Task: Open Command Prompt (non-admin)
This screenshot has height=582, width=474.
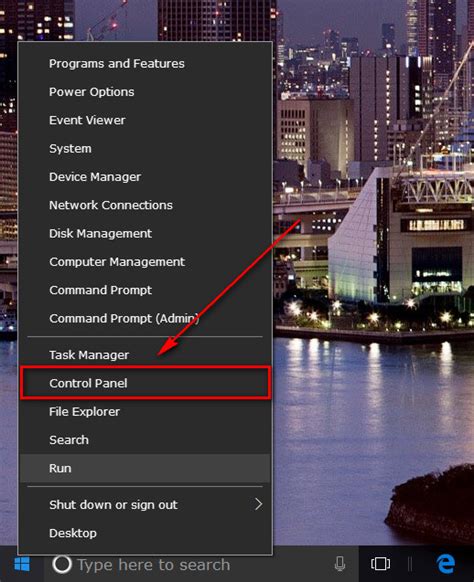Action: tap(146, 290)
